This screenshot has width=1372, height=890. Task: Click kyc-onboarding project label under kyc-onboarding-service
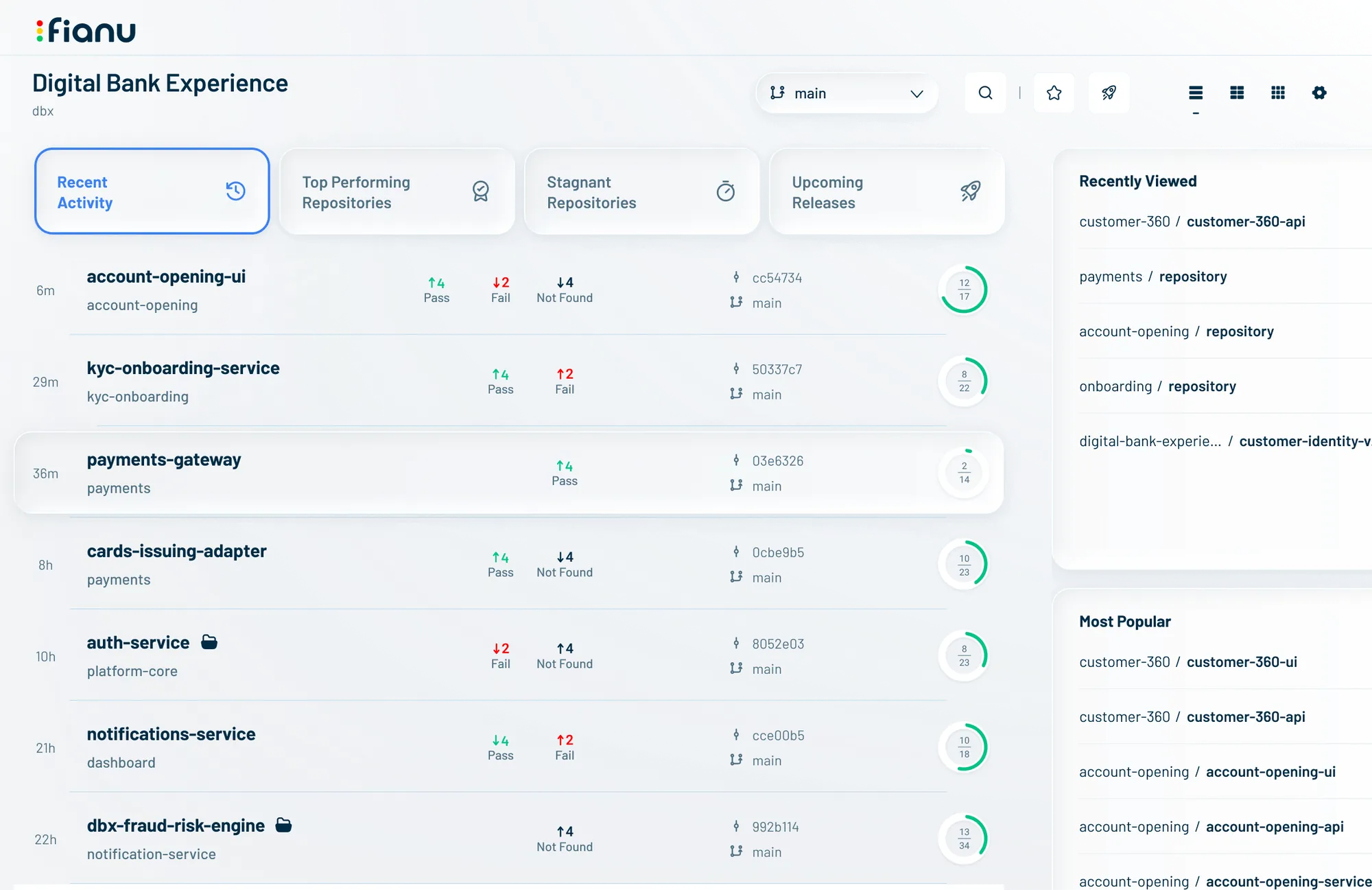137,397
